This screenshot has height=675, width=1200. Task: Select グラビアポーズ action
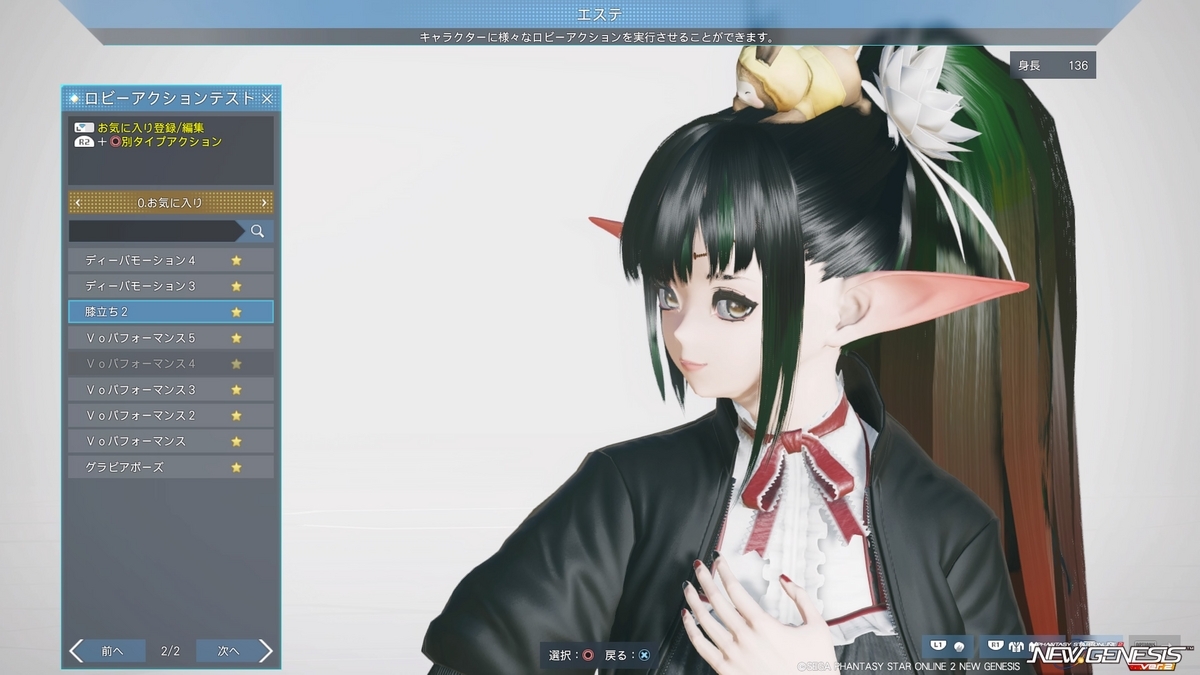[x=170, y=467]
